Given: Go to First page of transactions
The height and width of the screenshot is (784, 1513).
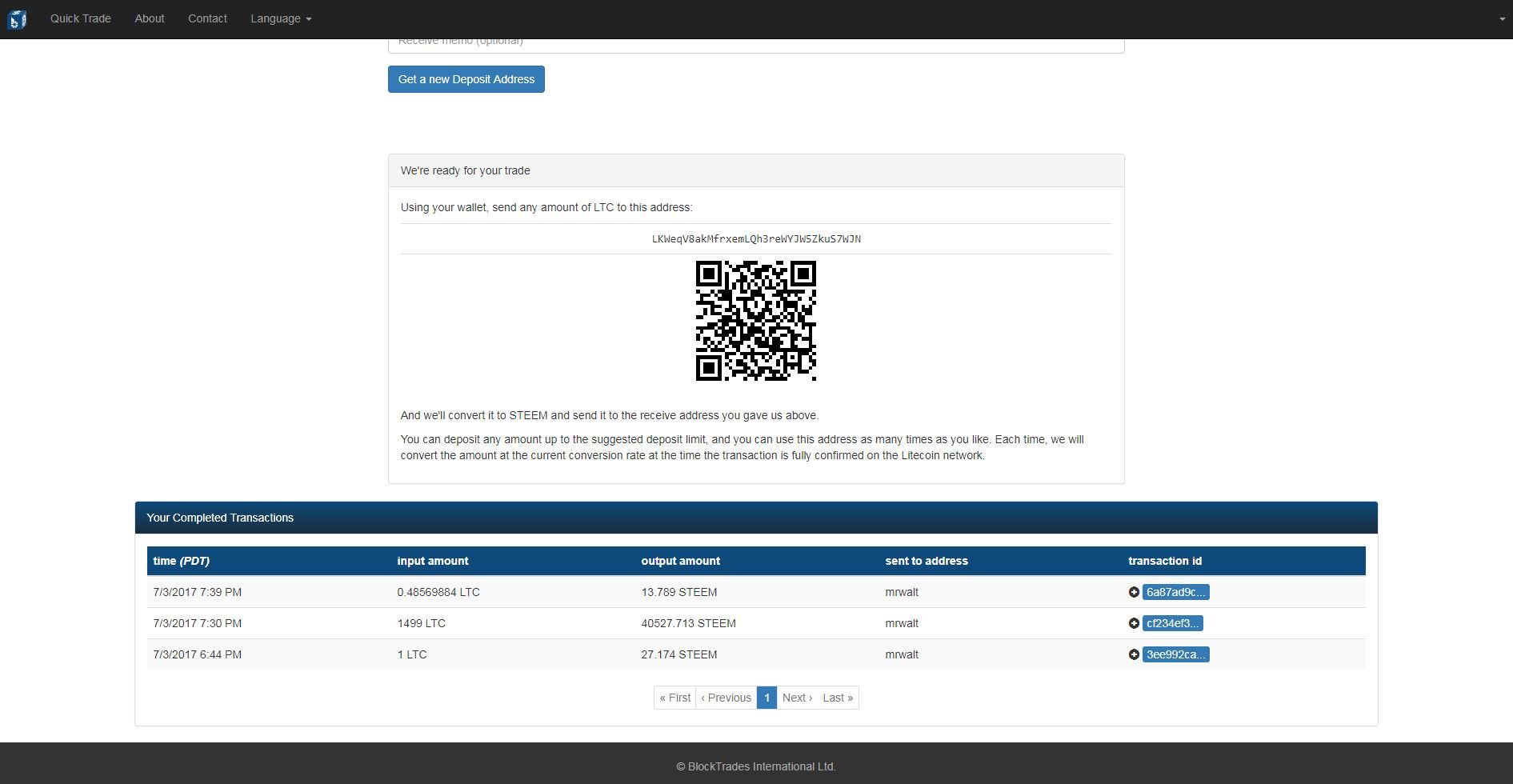Looking at the screenshot, I should click(674, 698).
